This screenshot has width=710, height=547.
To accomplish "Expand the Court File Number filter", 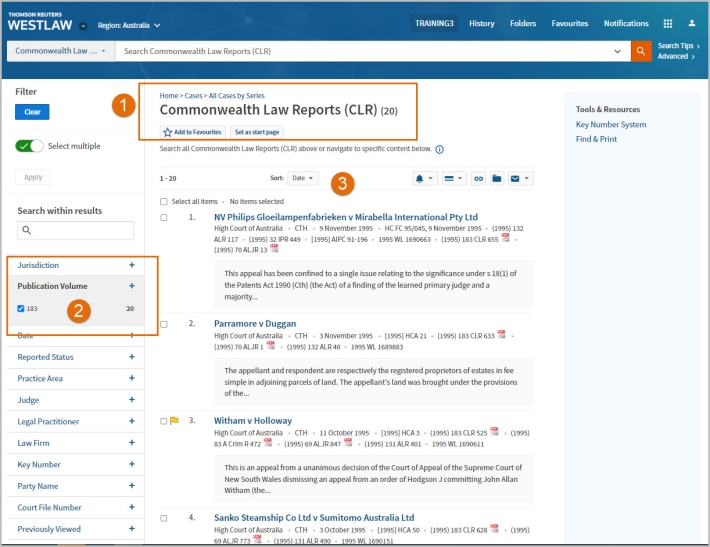I will click(132, 507).
